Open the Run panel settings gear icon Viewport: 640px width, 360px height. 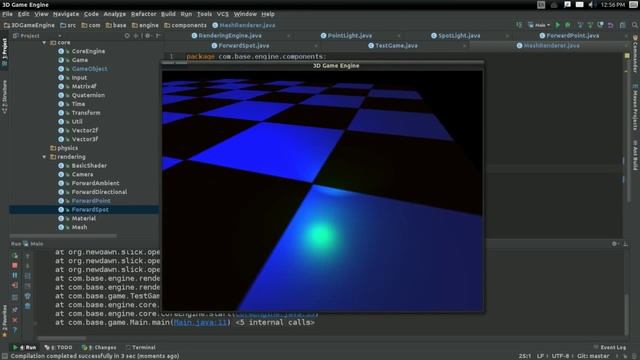click(x=614, y=244)
